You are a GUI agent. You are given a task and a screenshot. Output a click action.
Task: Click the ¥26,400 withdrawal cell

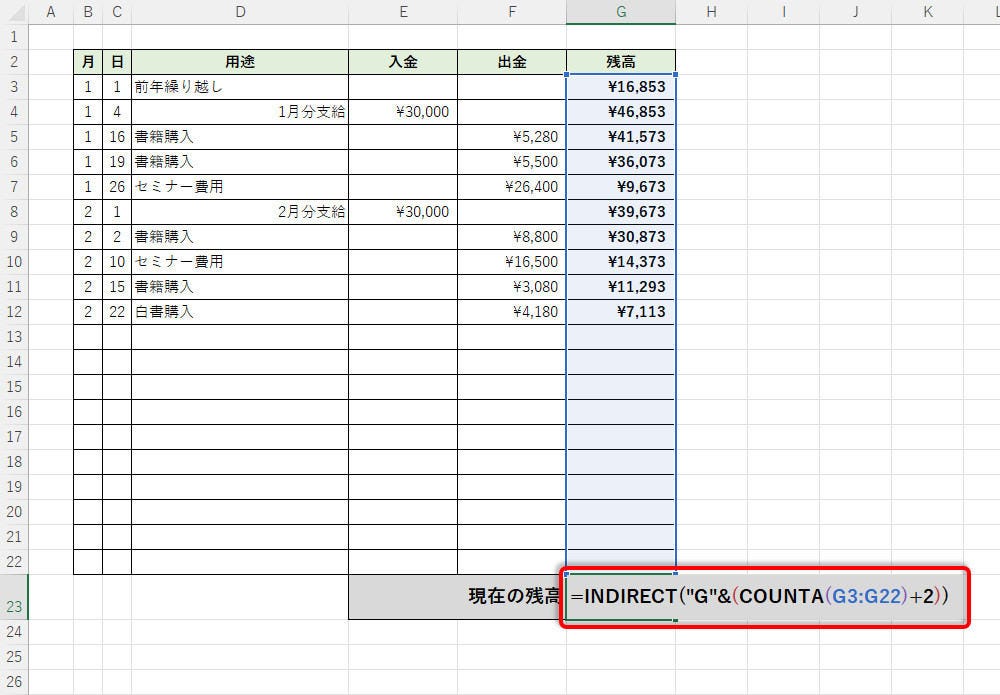(x=512, y=187)
